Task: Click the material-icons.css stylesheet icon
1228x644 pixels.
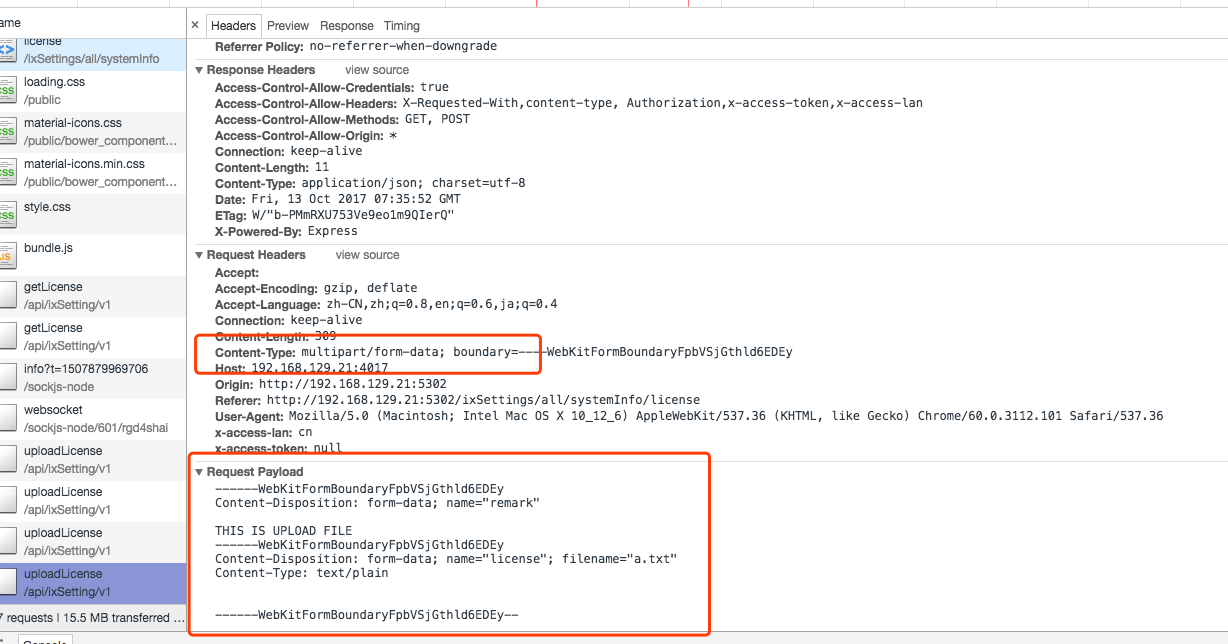Action: [x=8, y=131]
